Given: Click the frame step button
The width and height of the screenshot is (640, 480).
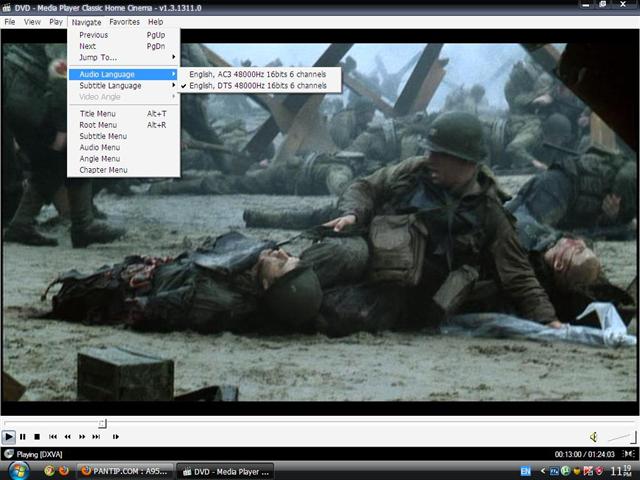Looking at the screenshot, I should click(116, 437).
